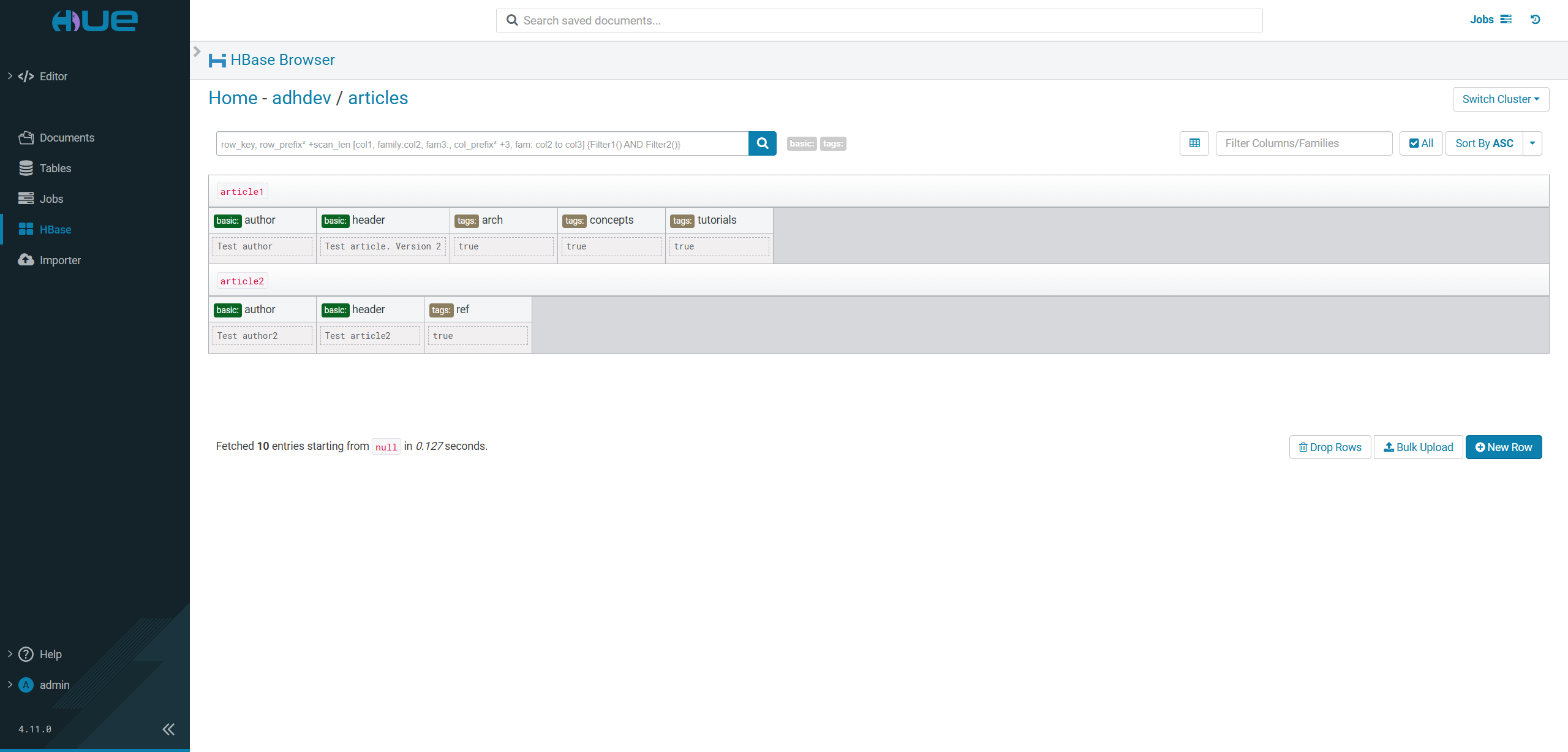Collapse the sidebar with the double chevron
Image resolution: width=1568 pixels, height=752 pixels.
pyautogui.click(x=168, y=729)
